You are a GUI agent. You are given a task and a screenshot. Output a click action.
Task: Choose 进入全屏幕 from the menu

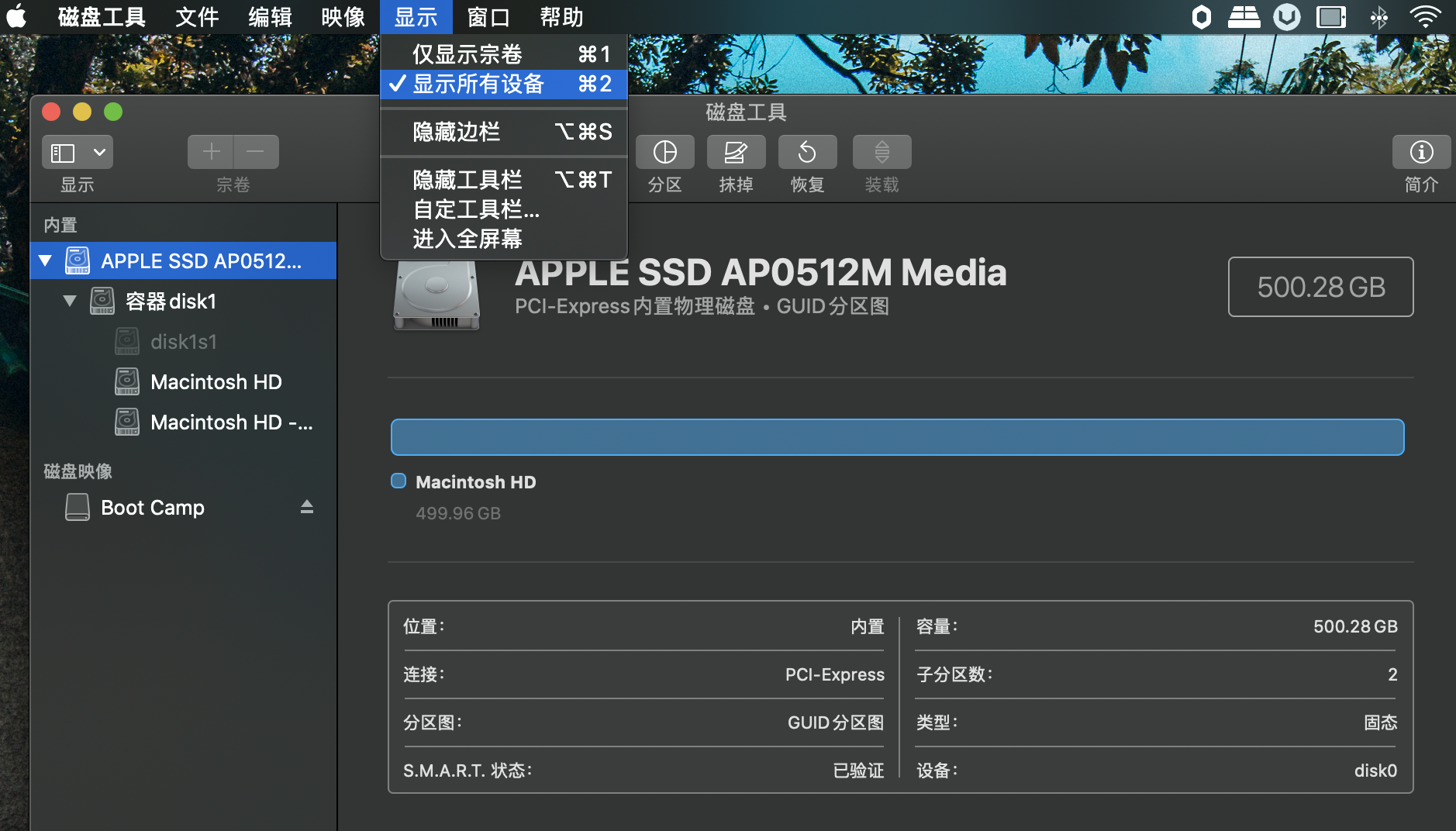tap(504, 239)
